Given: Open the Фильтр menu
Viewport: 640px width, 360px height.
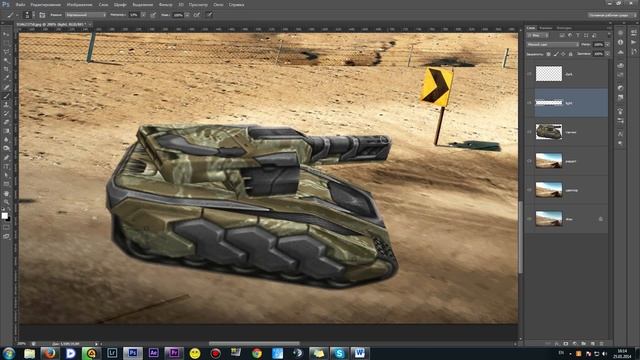Looking at the screenshot, I should click(165, 4).
